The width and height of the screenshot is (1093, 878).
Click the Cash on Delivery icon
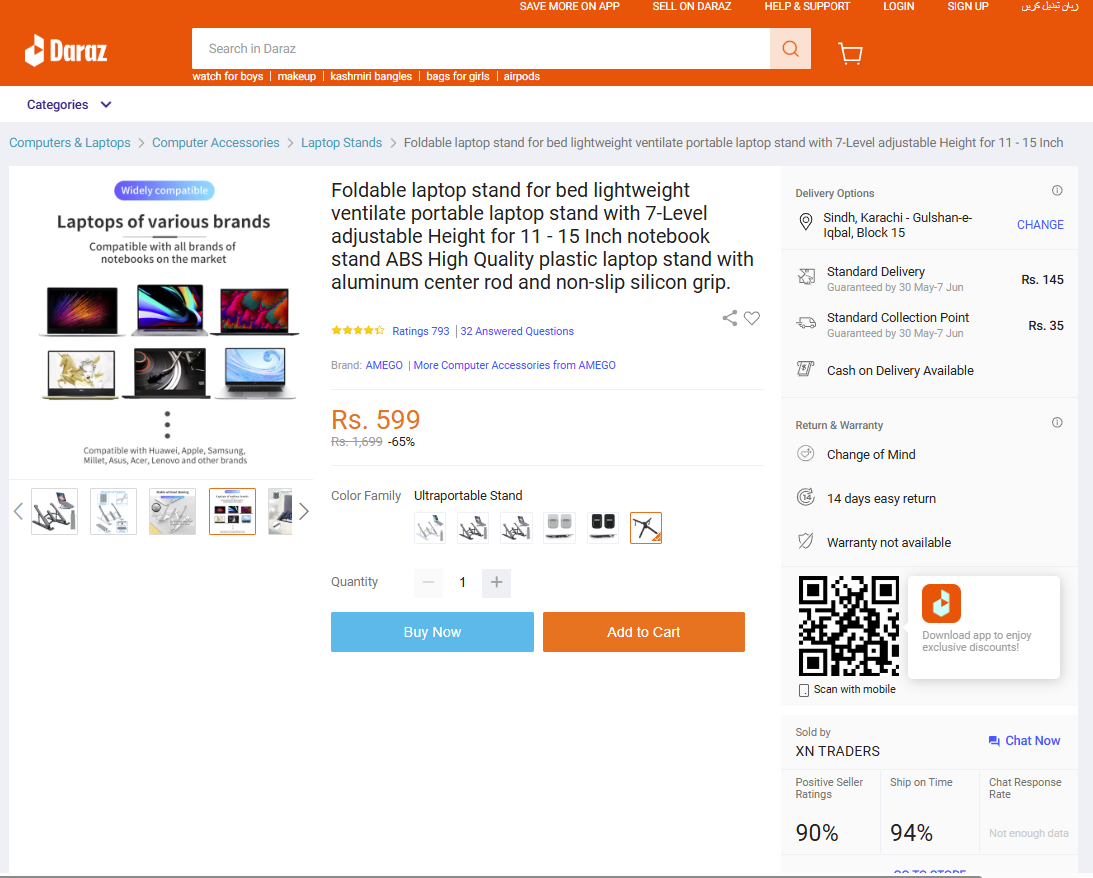(x=805, y=369)
